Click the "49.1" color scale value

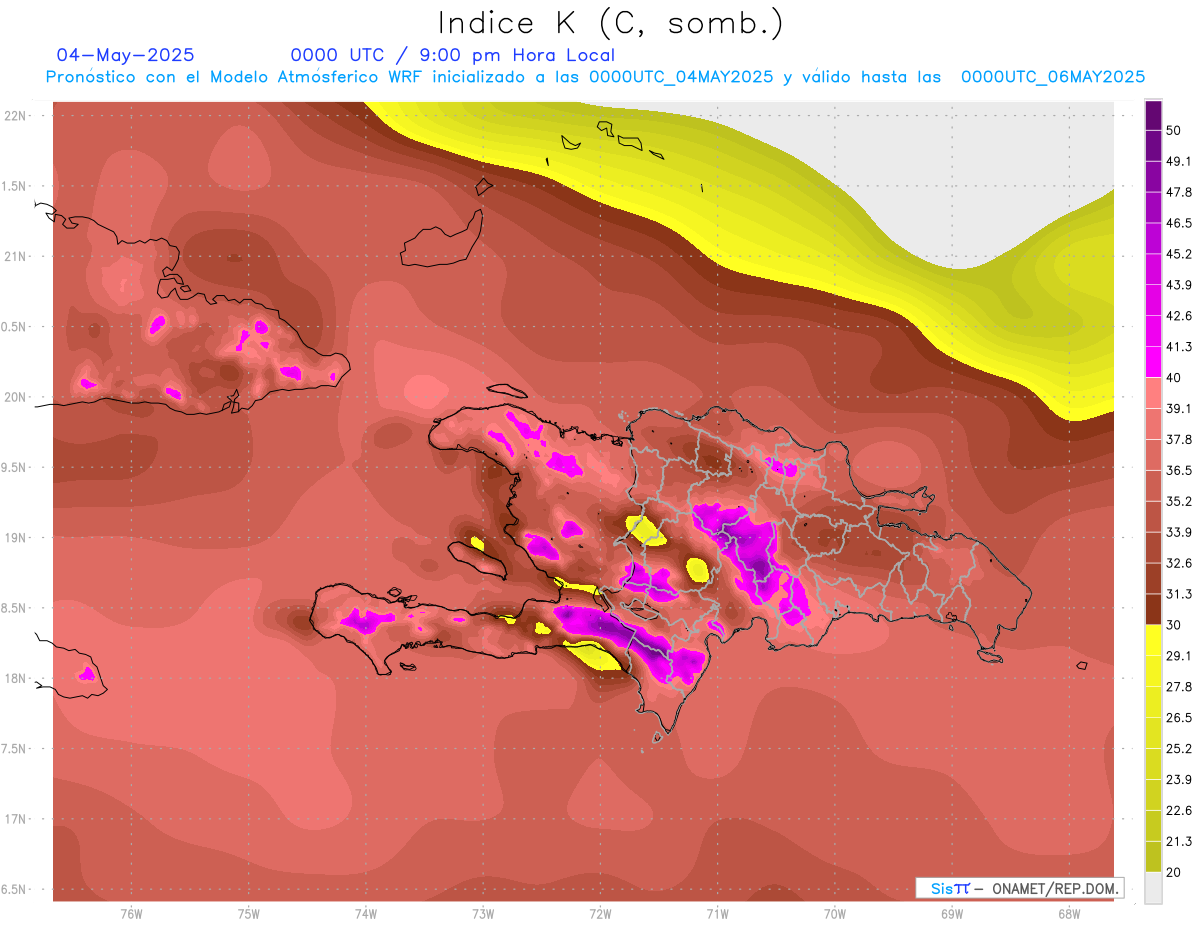click(1179, 161)
